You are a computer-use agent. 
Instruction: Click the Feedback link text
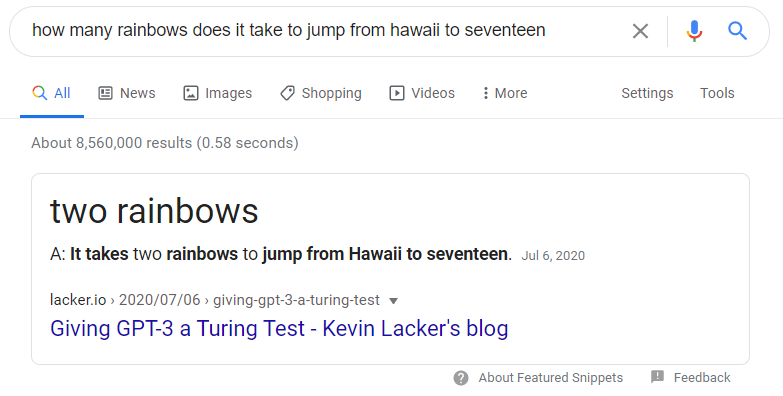click(x=702, y=378)
